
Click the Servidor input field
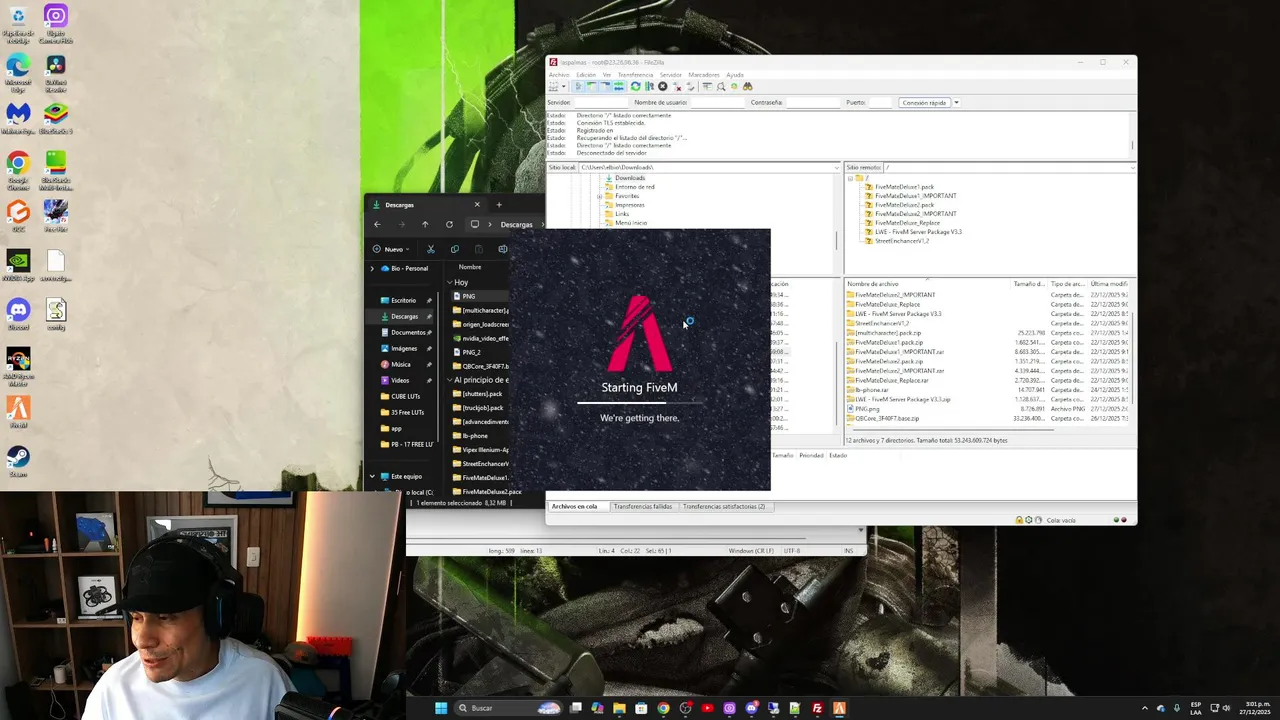point(600,102)
